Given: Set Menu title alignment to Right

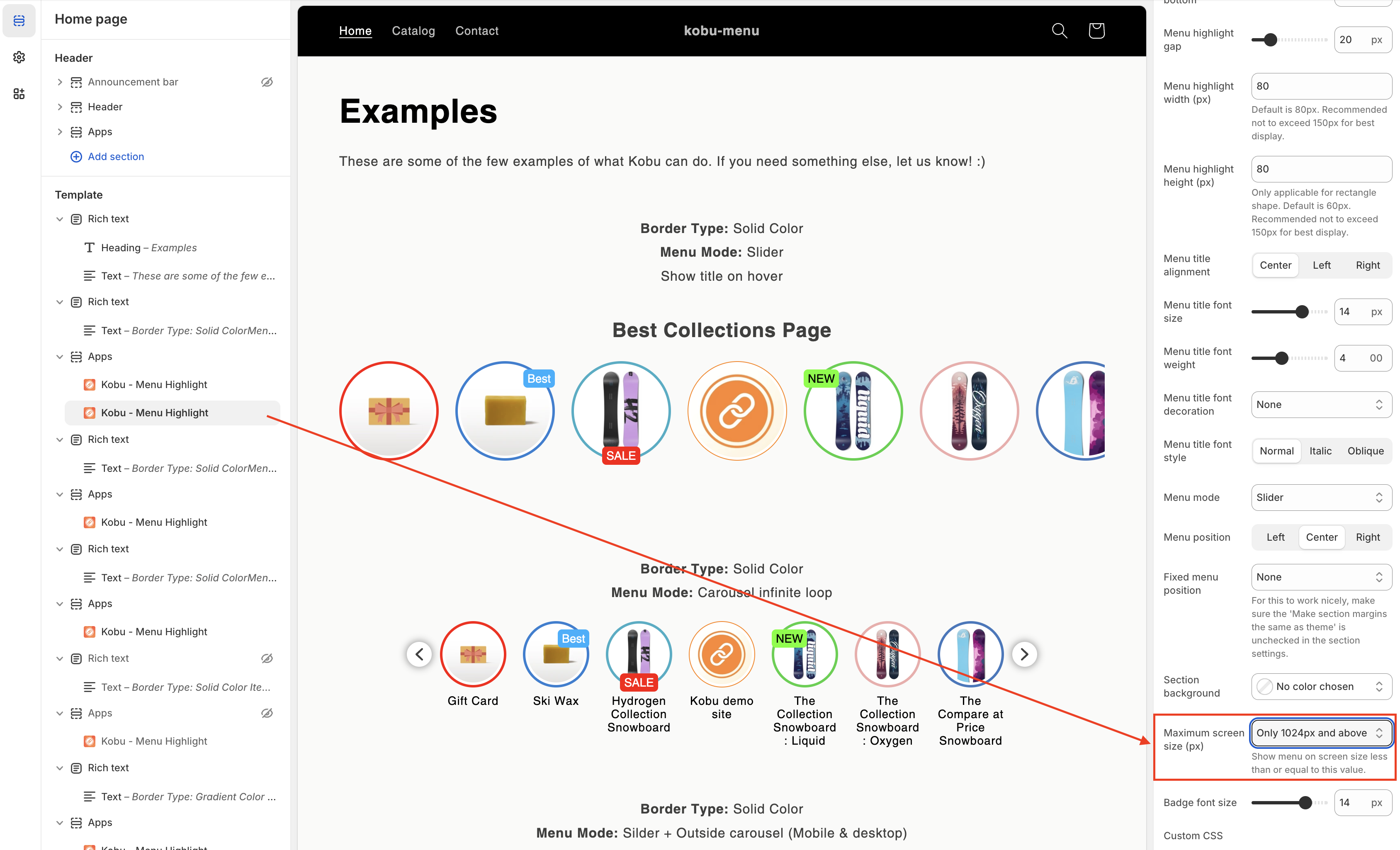Looking at the screenshot, I should [x=1367, y=265].
